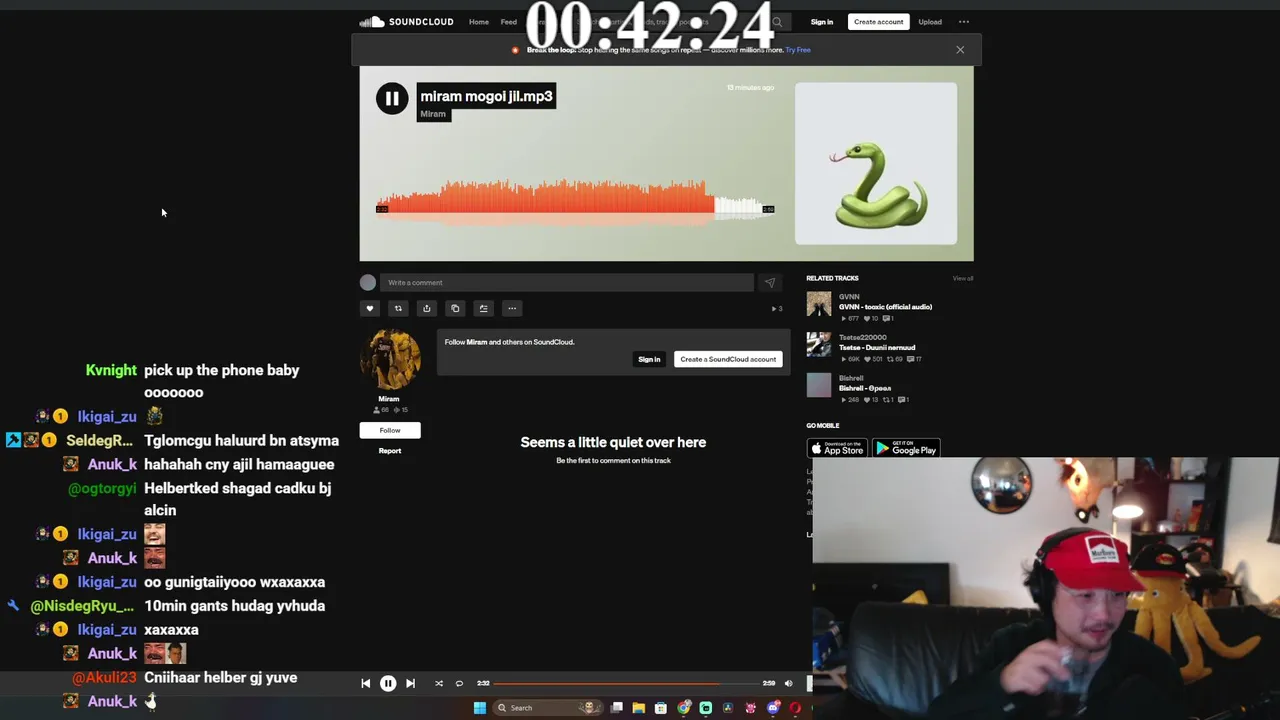Copy the track link icon
Viewport: 1280px width, 720px height.
coord(455,308)
